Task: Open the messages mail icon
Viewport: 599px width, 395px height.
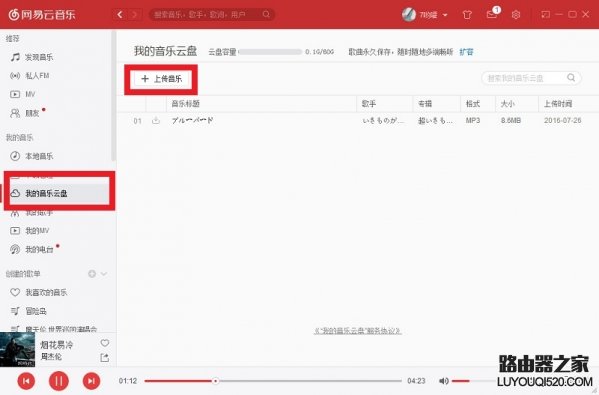Action: [491, 15]
